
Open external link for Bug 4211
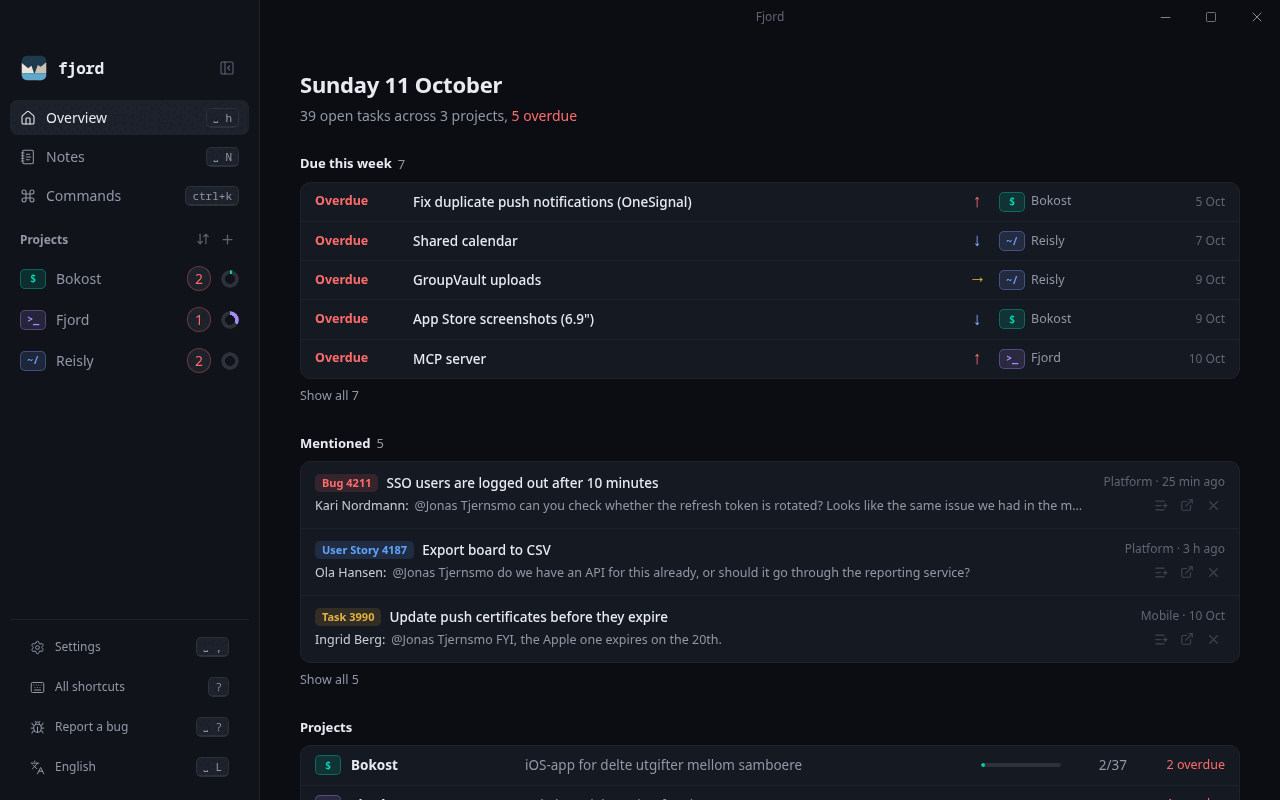coord(1187,506)
